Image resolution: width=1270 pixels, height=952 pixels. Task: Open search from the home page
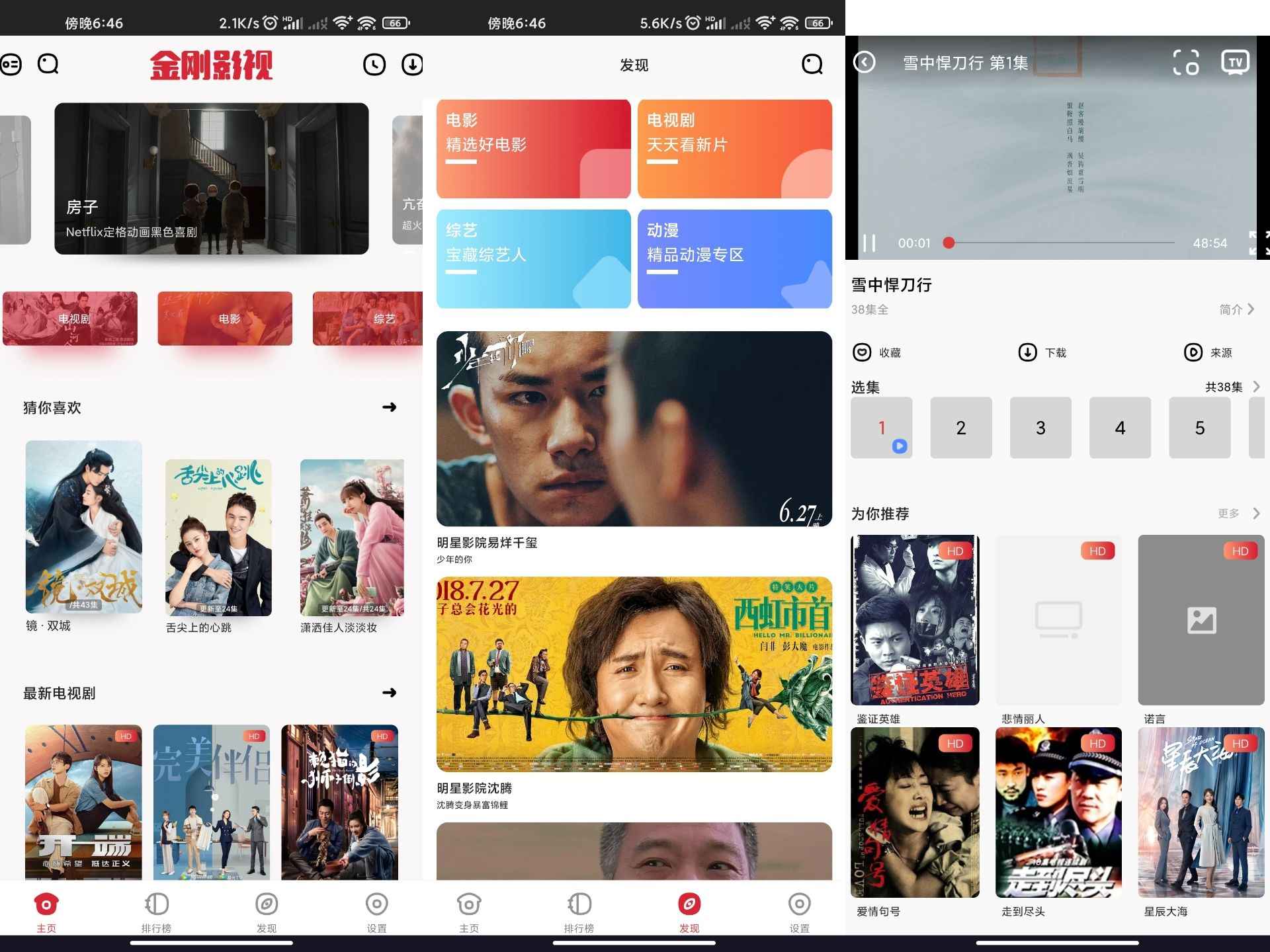(x=47, y=64)
